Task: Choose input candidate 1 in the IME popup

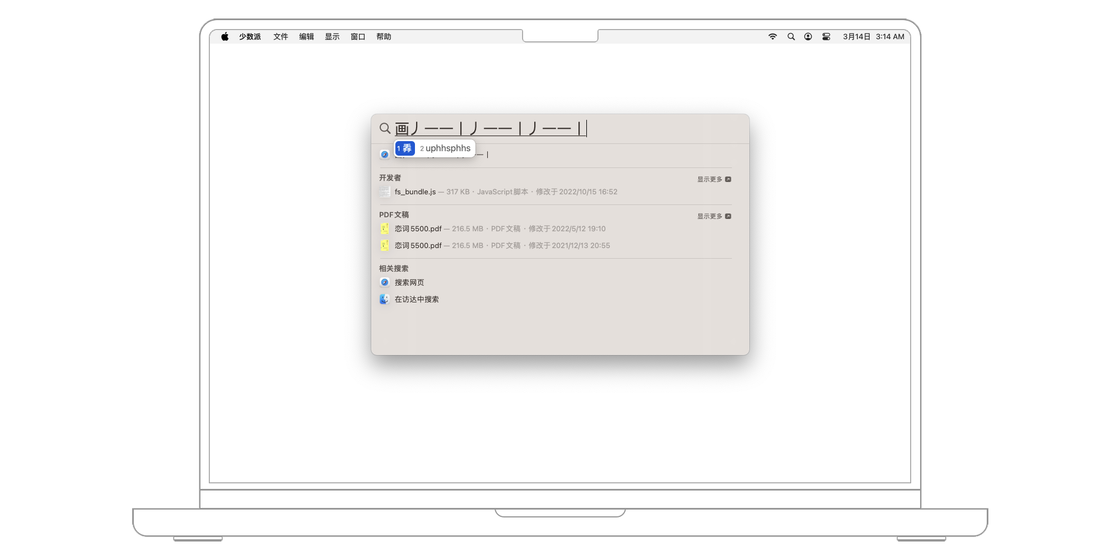Action: coord(405,148)
